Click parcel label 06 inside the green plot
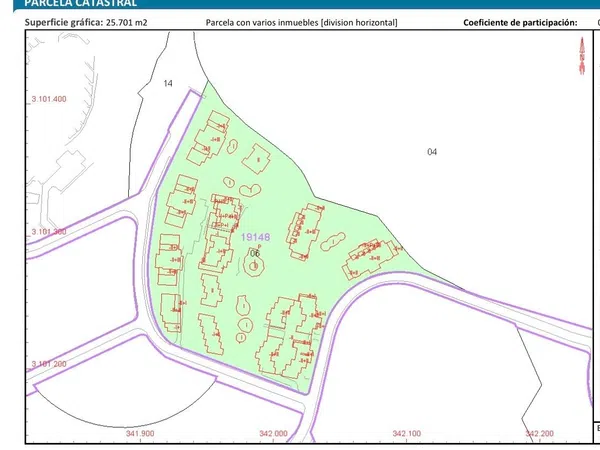This screenshot has height=450, width=600. [x=254, y=253]
